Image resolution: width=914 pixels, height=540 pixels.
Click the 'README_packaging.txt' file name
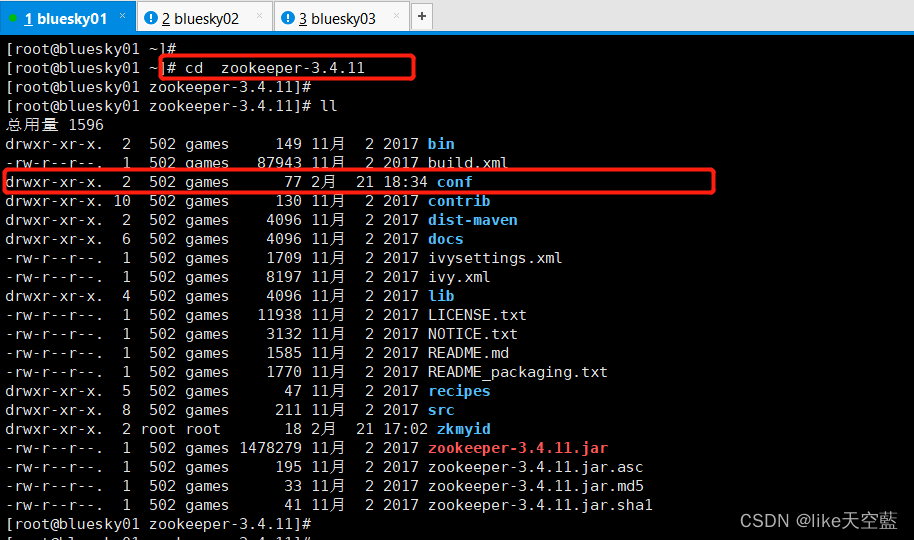pyautogui.click(x=517, y=372)
